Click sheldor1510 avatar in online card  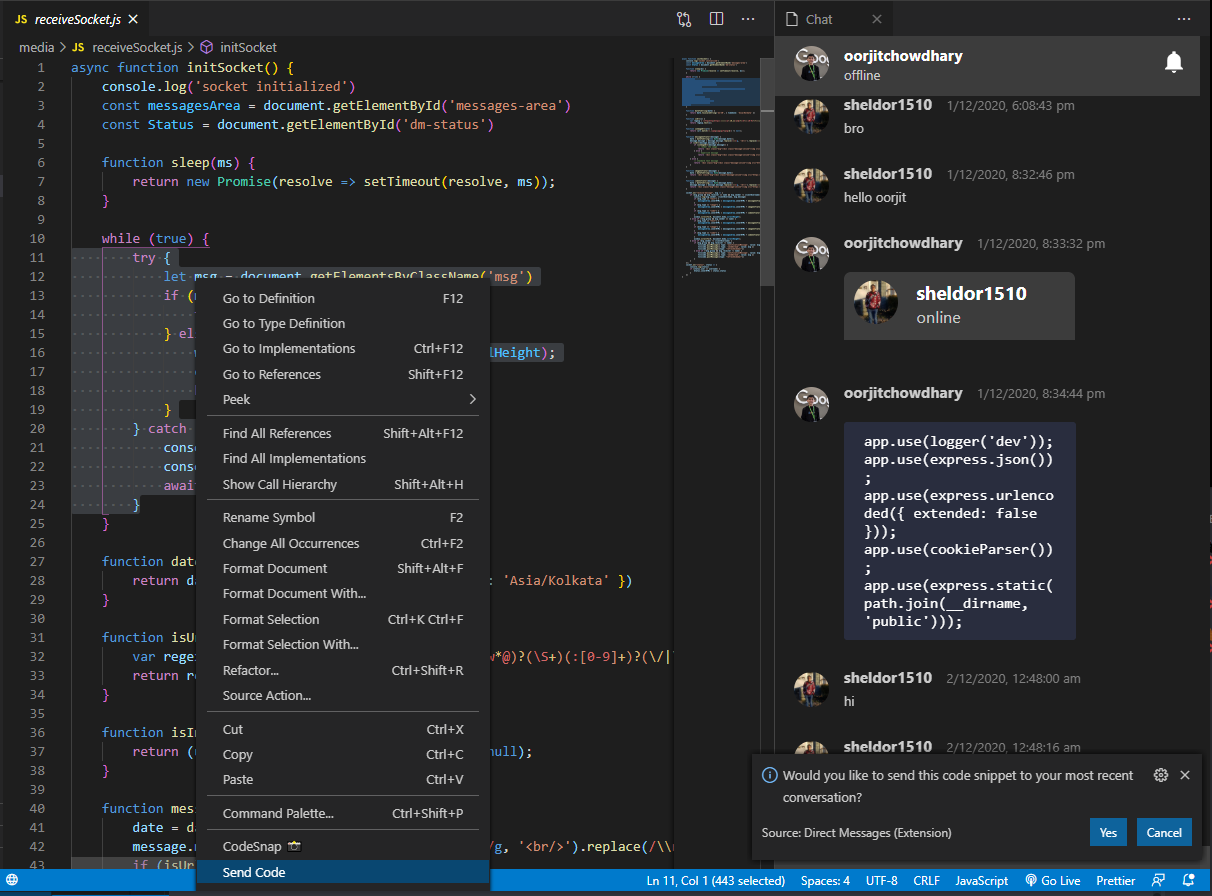pos(875,304)
